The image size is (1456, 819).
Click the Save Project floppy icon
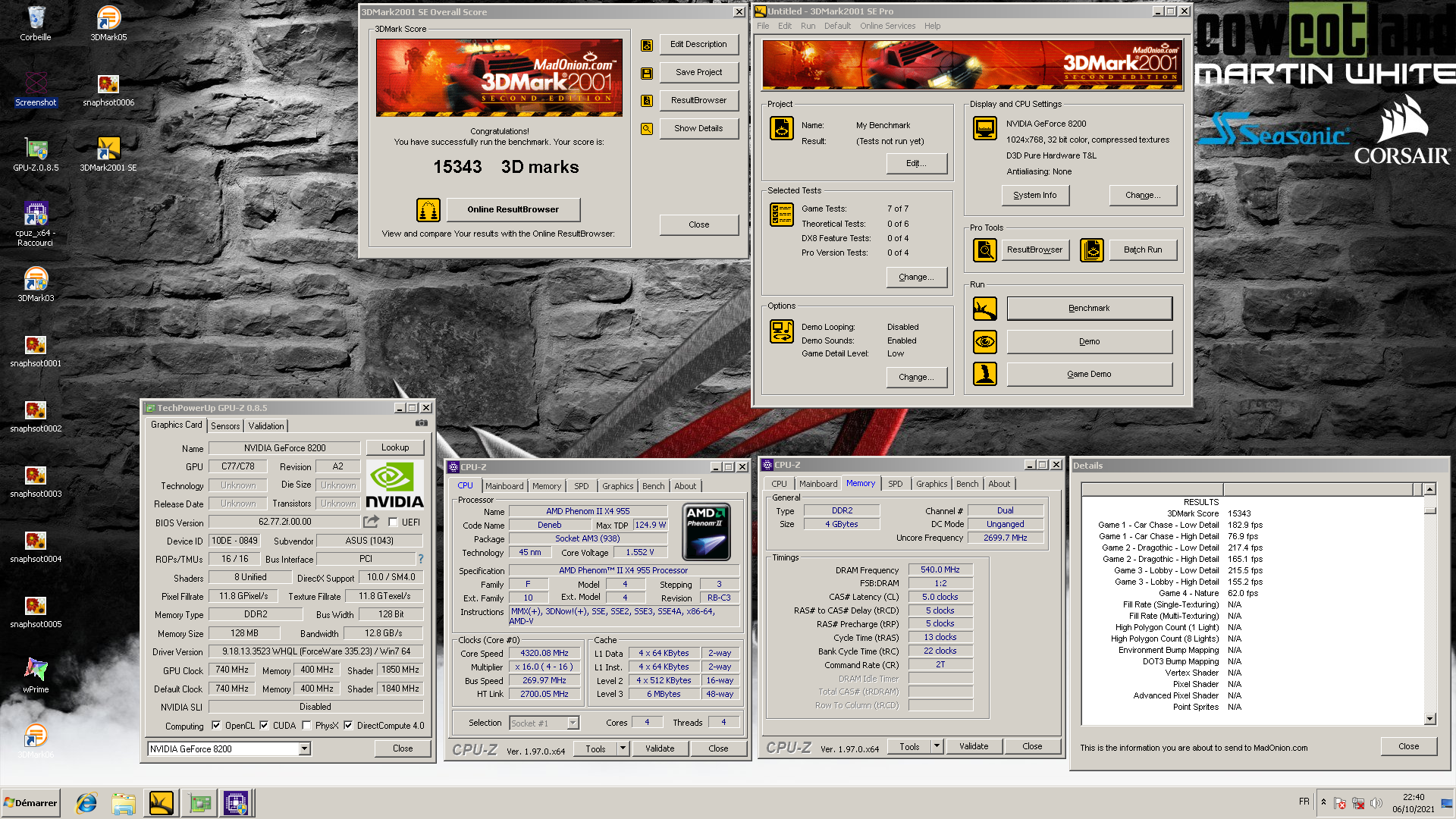tap(647, 74)
